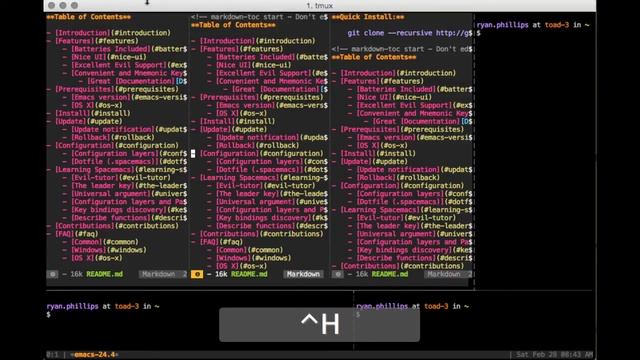
Task: Click [Update](#update) in the left pane
Action: 89,122
